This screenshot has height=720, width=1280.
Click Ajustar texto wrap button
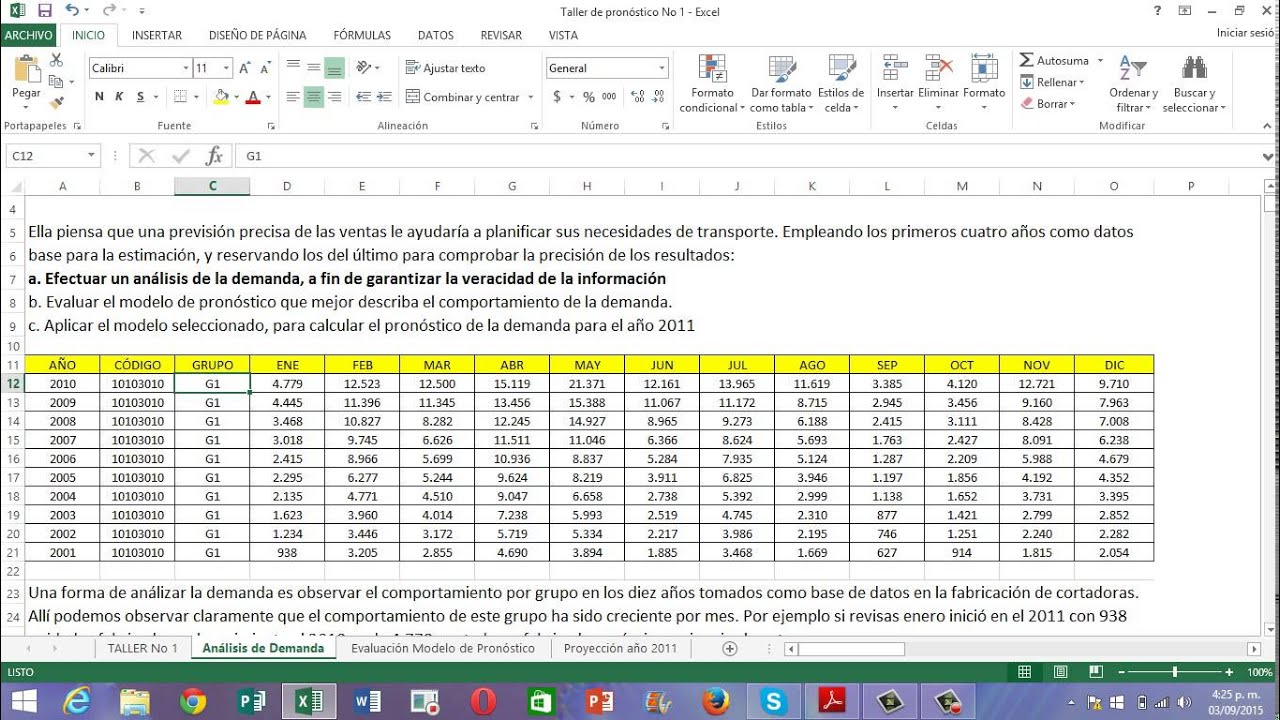click(x=446, y=68)
